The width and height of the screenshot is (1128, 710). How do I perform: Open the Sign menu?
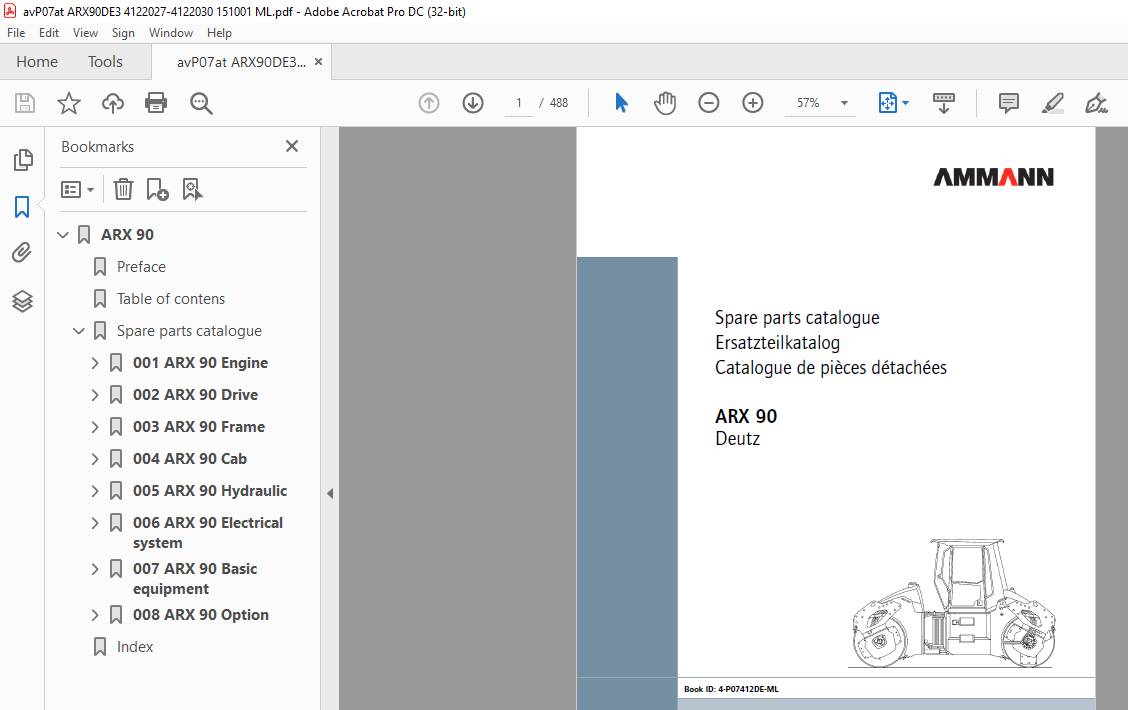(123, 32)
